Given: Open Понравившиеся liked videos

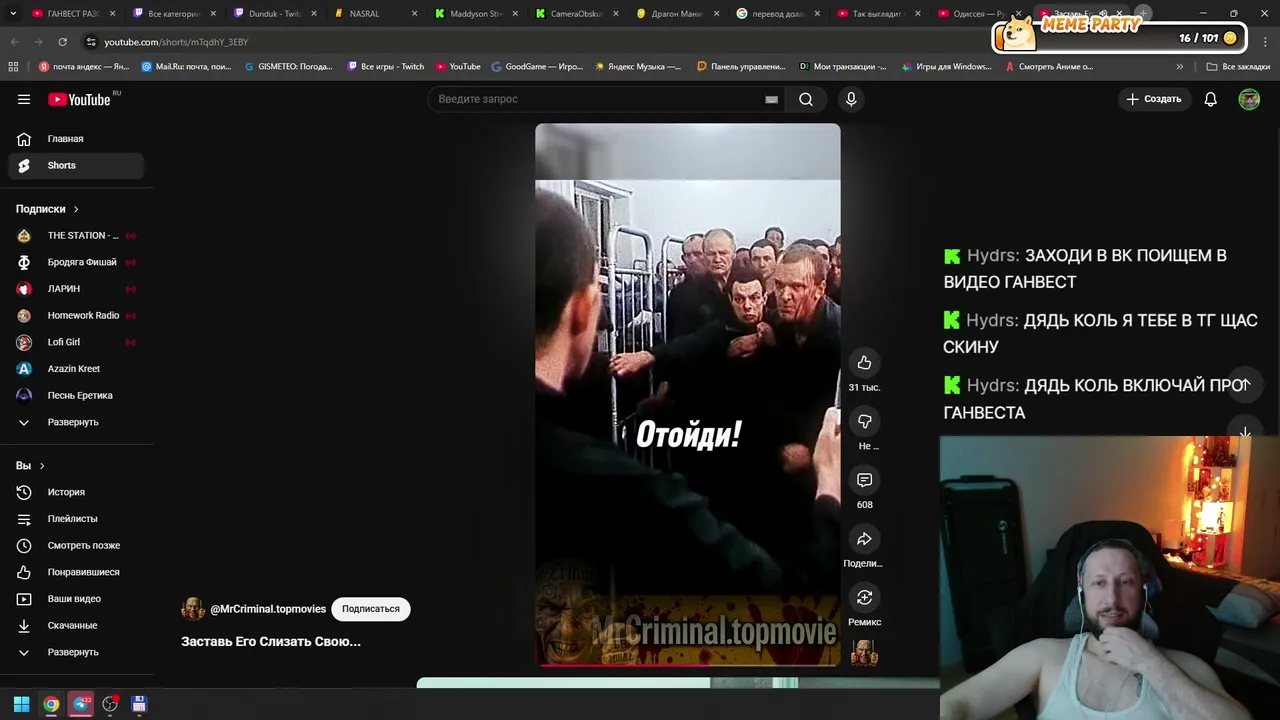Looking at the screenshot, I should click(x=76, y=572).
